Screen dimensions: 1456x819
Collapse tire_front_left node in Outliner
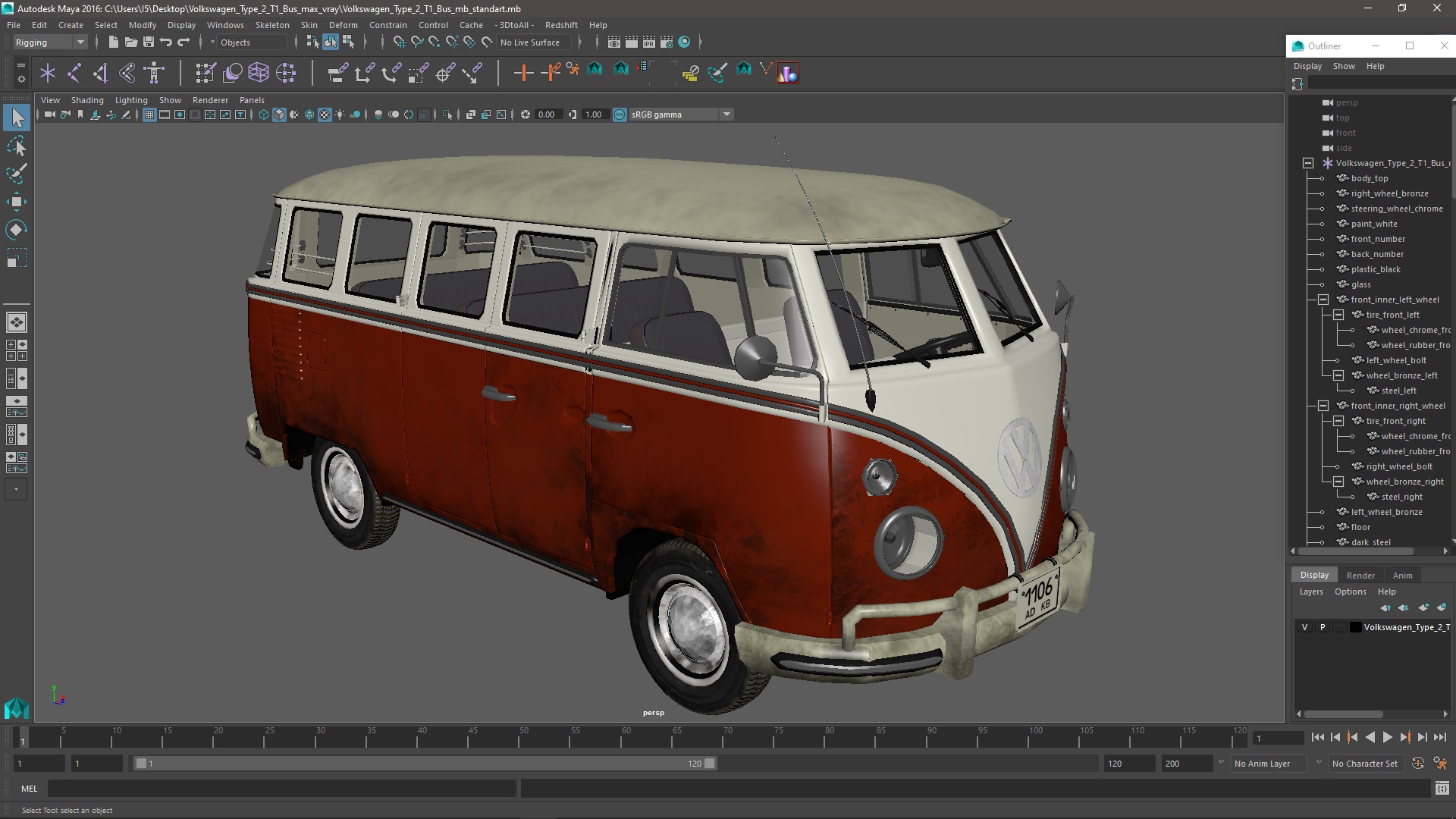click(x=1338, y=315)
